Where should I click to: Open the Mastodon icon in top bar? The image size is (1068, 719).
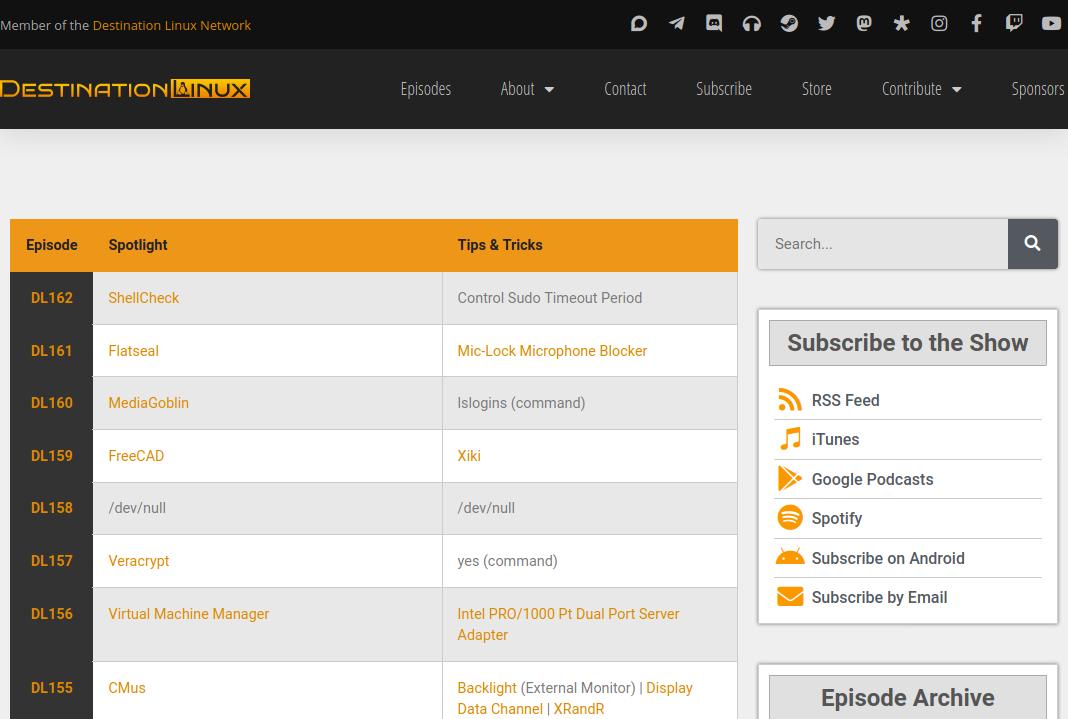pyautogui.click(x=864, y=24)
